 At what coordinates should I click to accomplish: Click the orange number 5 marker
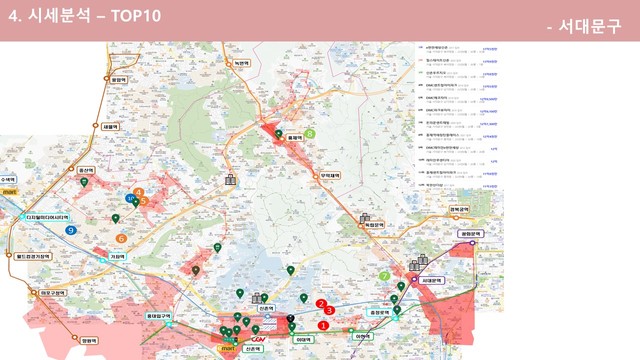(x=144, y=201)
